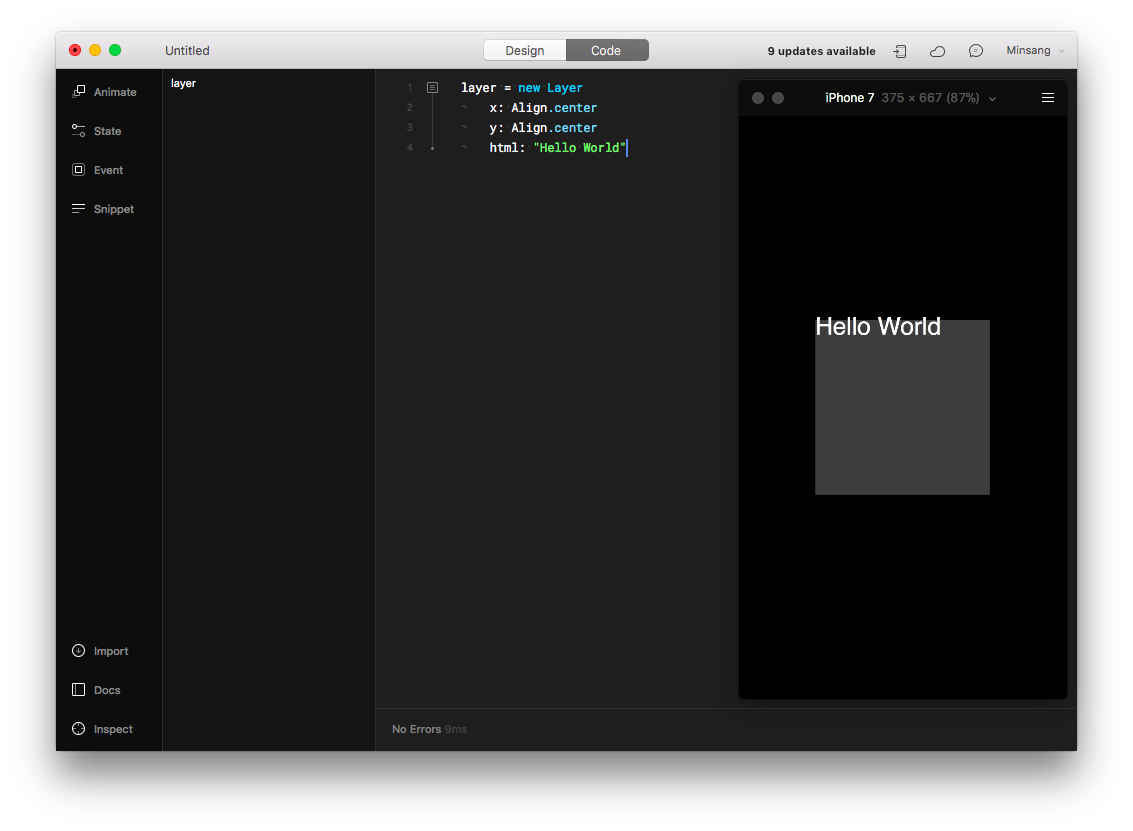1133x831 pixels.
Task: Switch to the Code tab
Action: pyautogui.click(x=607, y=51)
